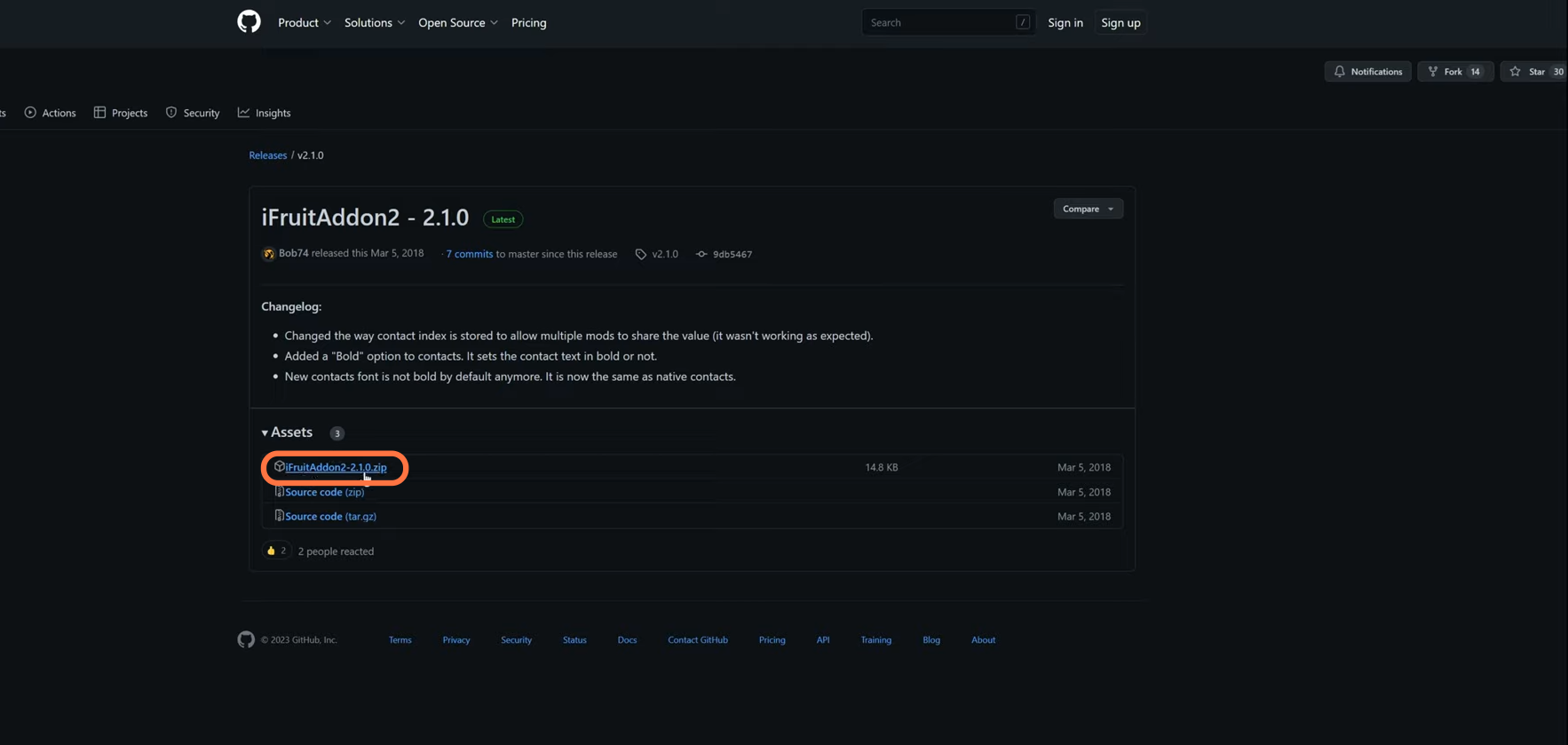This screenshot has height=745, width=1568.
Task: Open the About footer link
Action: tap(983, 639)
